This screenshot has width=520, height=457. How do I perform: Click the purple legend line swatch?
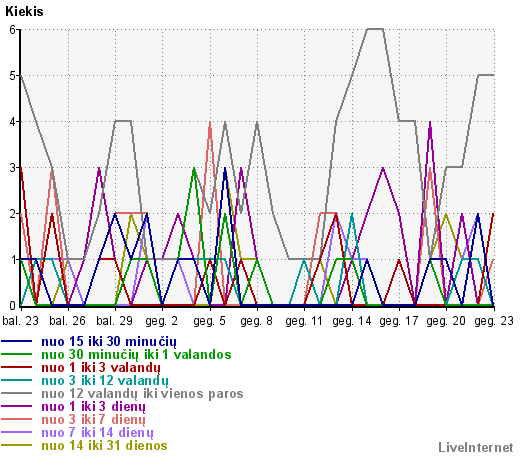(17, 406)
